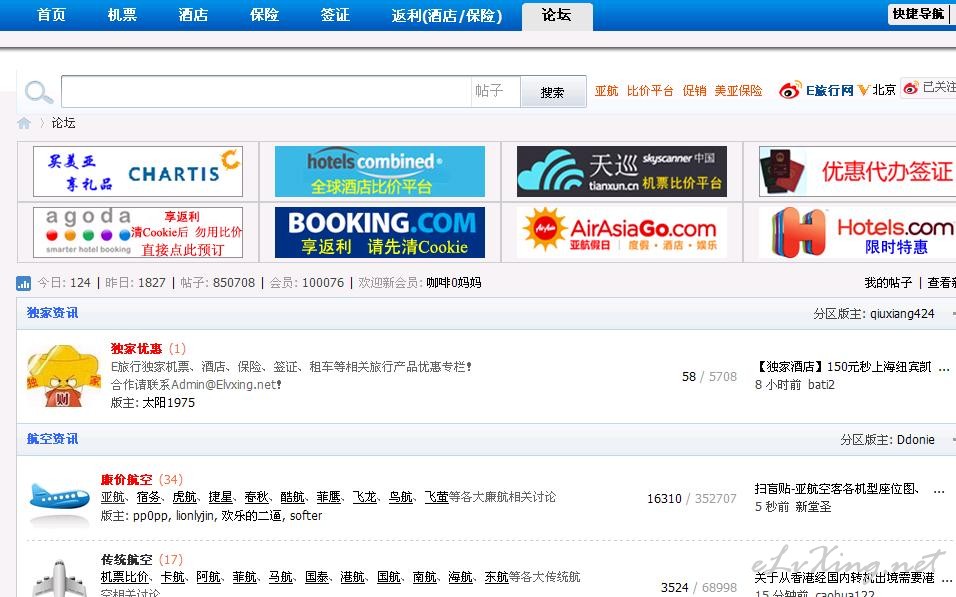Open 我的帖子 link
Image resolution: width=956 pixels, height=597 pixels.
(x=888, y=283)
